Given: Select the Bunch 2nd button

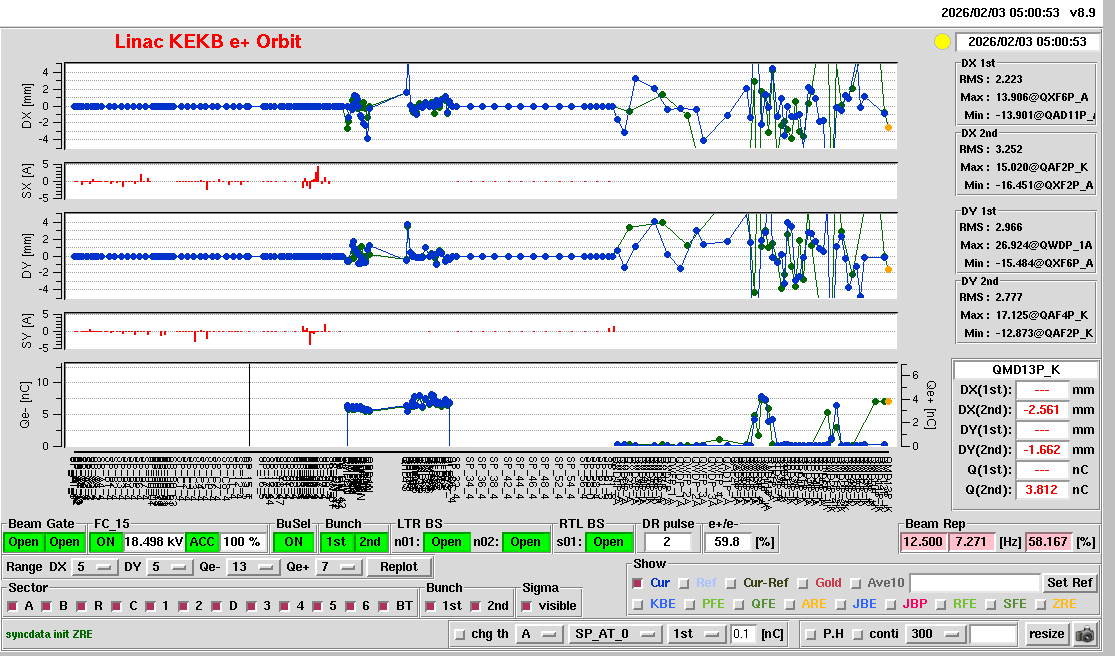Looking at the screenshot, I should coord(370,542).
